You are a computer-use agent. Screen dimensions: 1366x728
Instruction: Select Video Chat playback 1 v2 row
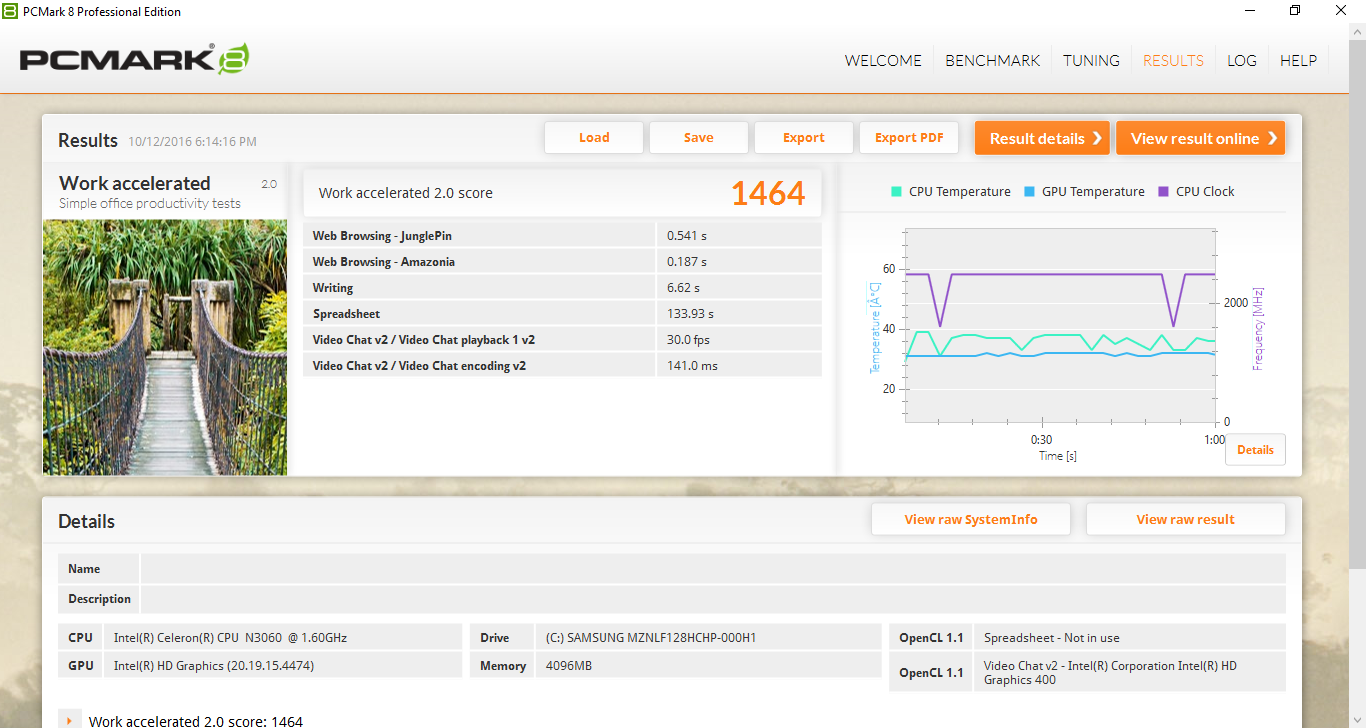[562, 340]
